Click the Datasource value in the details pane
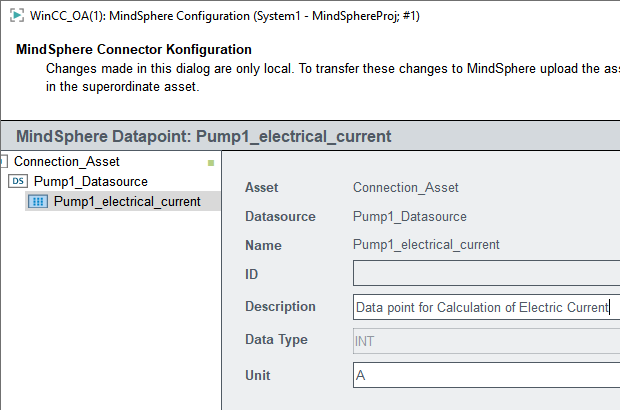The height and width of the screenshot is (410, 620). [x=410, y=216]
